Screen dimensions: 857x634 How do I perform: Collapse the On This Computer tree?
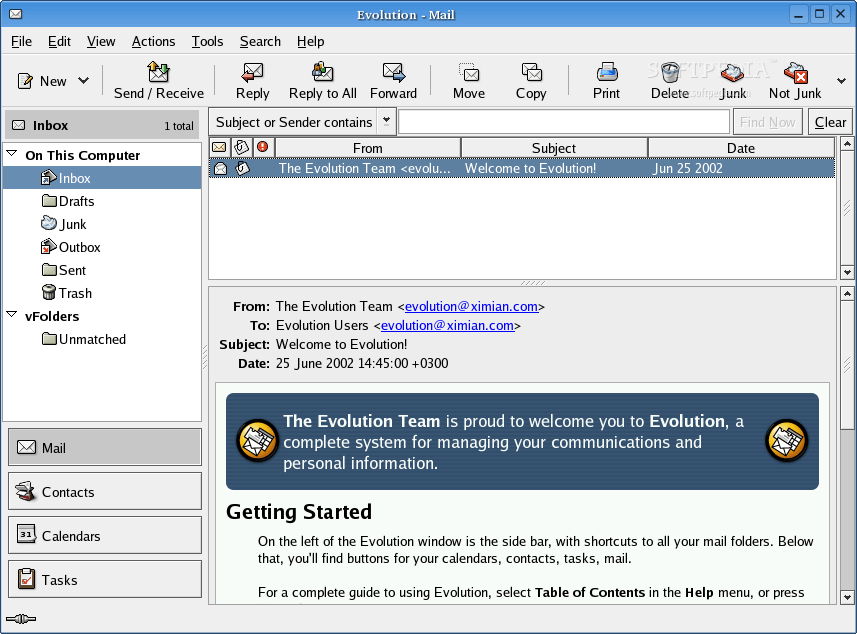12,155
